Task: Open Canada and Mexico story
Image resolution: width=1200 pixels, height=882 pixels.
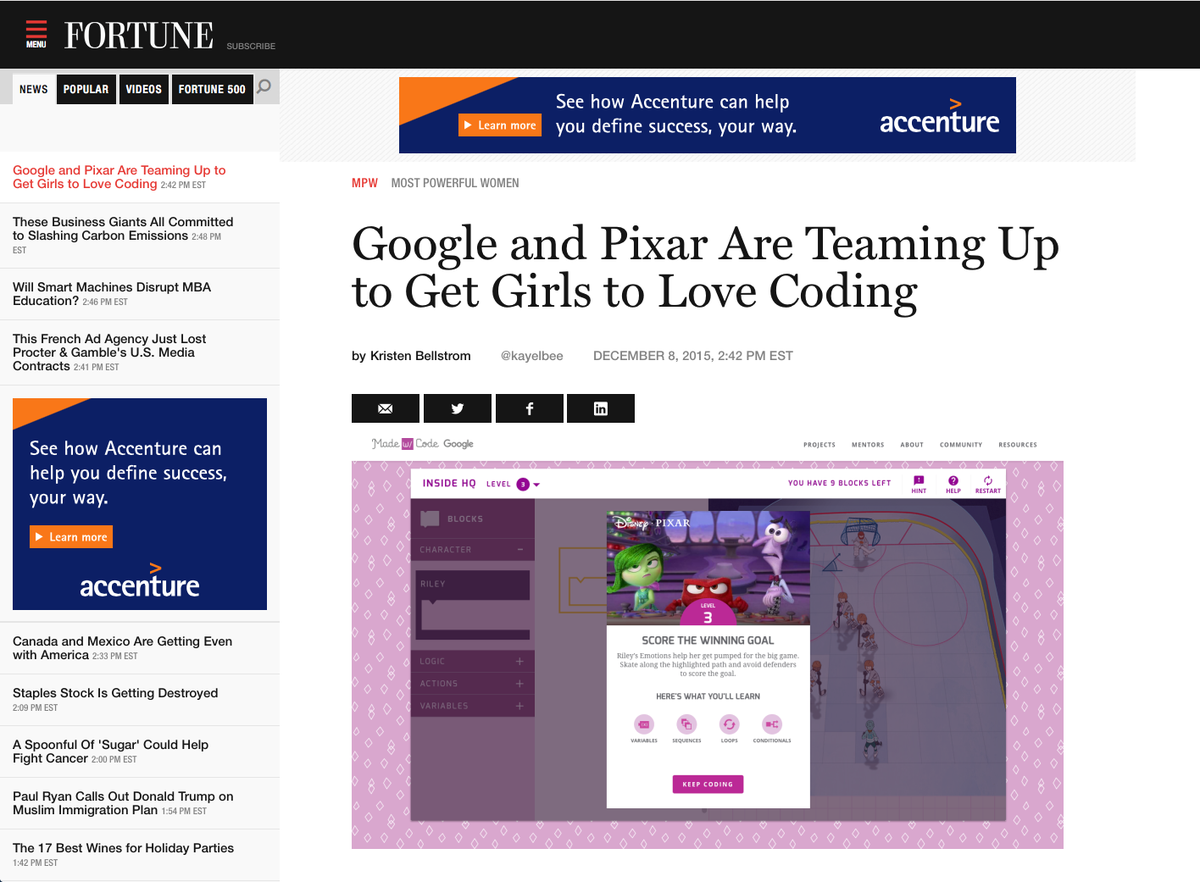Action: pos(122,648)
